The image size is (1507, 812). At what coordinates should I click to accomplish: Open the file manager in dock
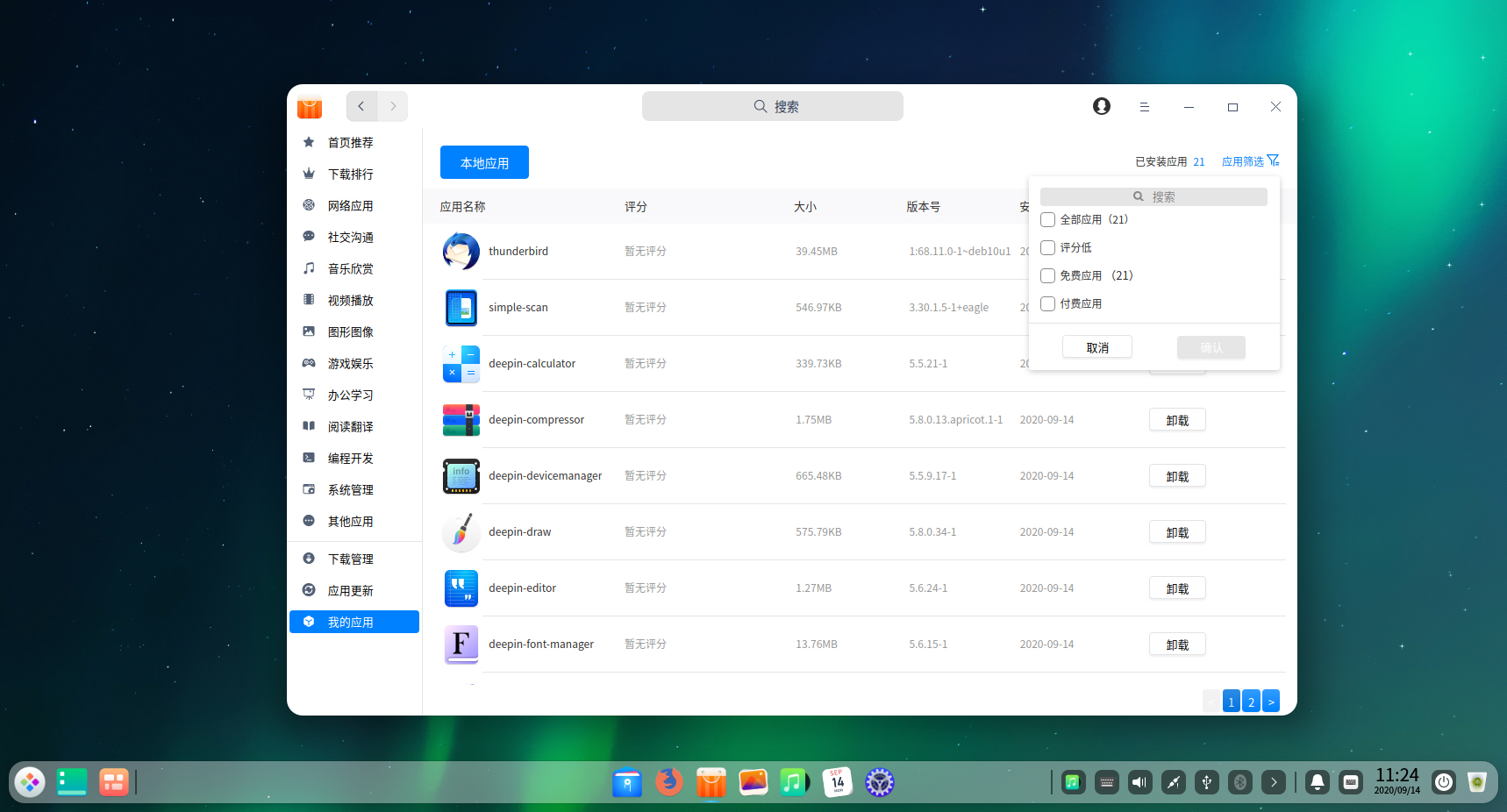tap(627, 782)
